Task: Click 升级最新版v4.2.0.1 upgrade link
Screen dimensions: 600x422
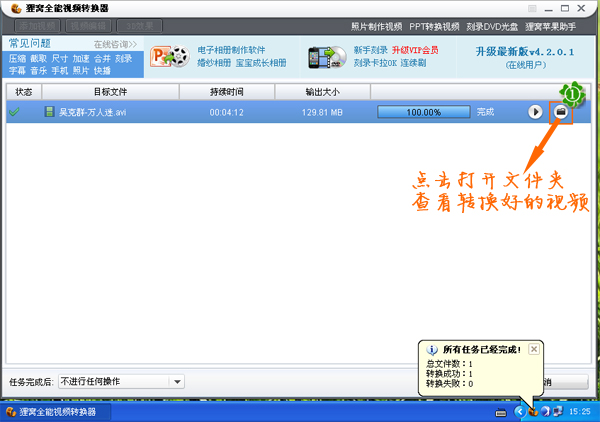Action: (525, 52)
